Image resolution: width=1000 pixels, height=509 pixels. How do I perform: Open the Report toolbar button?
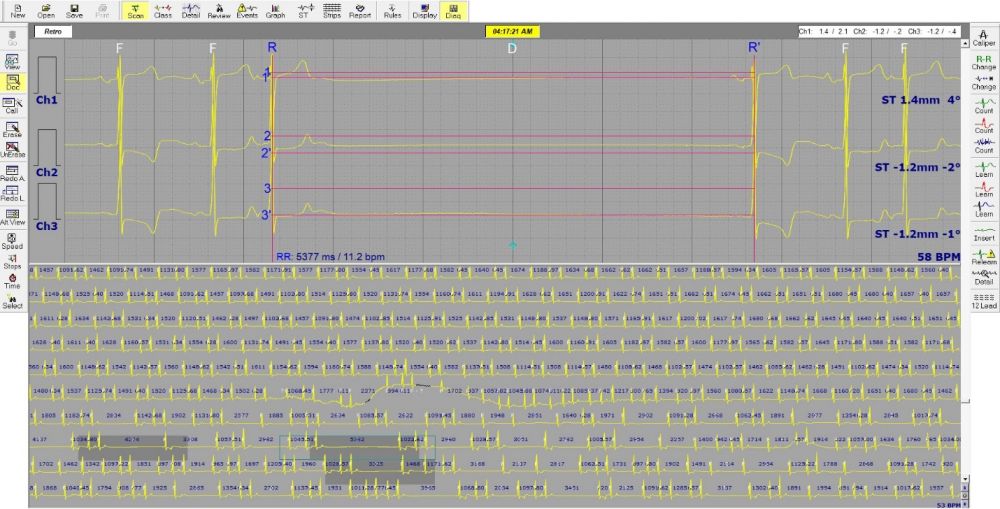tap(360, 11)
